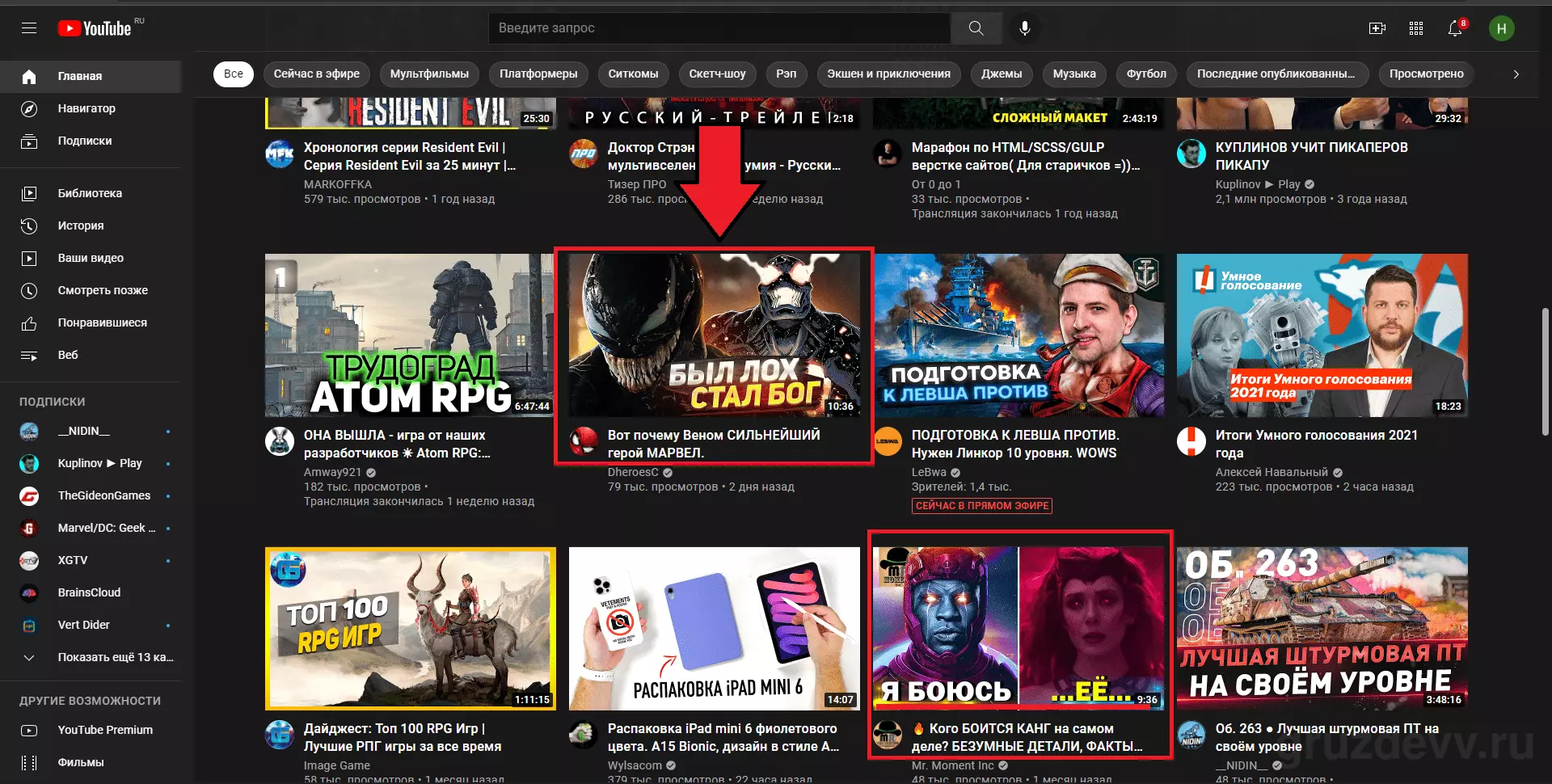The height and width of the screenshot is (784, 1552).
Task: Open the Кого БОИТСЯ КАНГ video title
Action: 1027,737
